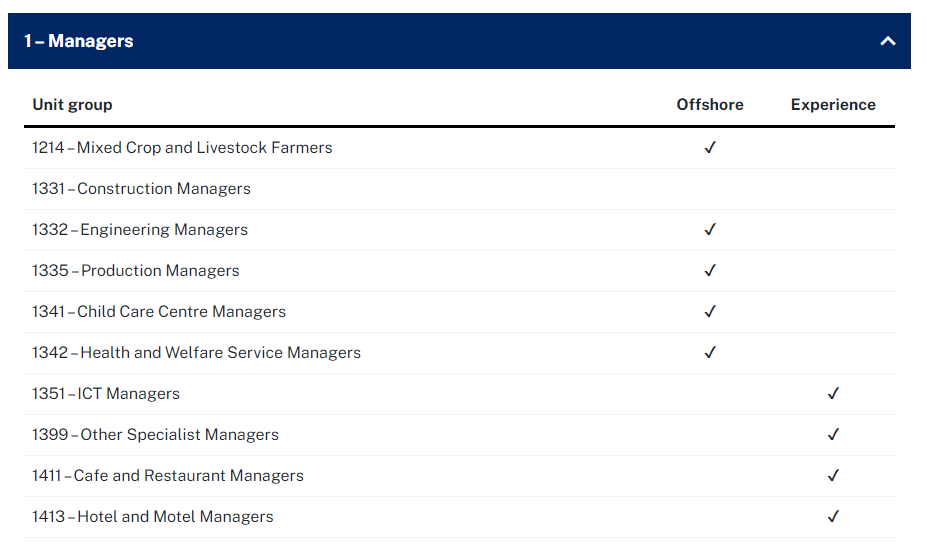
Task: Click Offshore checkmark for Health and Welfare Managers
Action: [710, 353]
